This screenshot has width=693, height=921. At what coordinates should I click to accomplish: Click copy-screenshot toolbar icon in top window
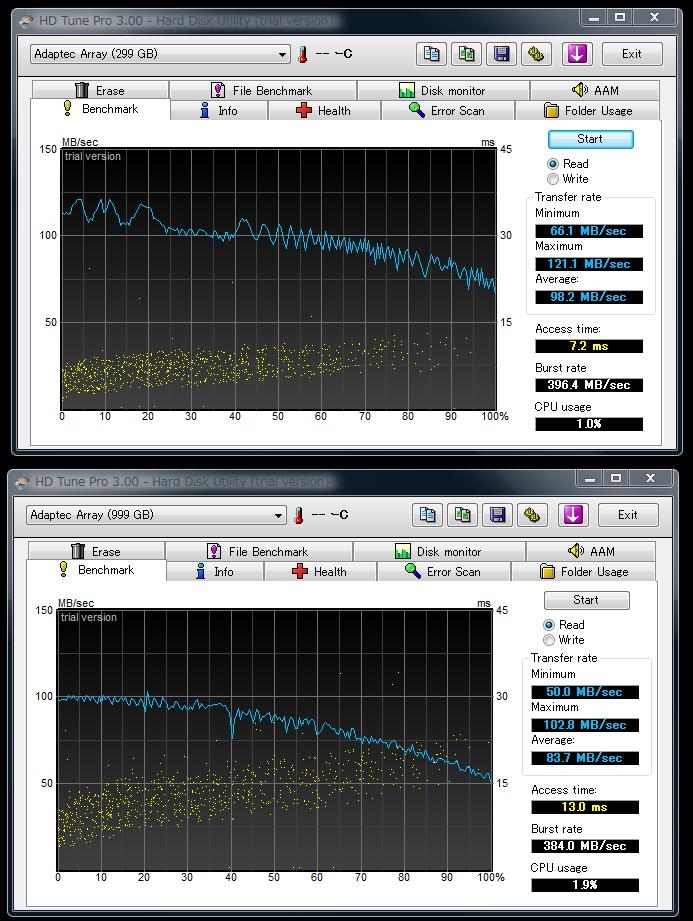point(466,54)
